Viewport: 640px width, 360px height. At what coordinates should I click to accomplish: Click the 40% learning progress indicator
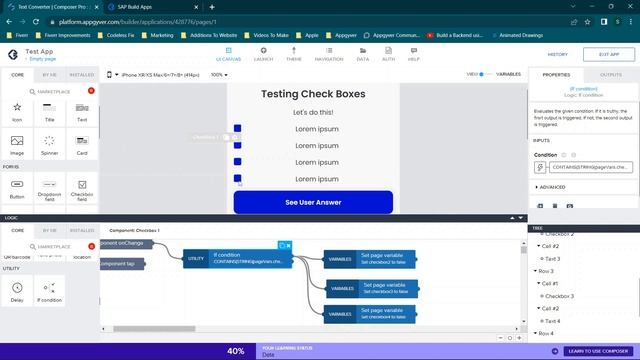click(x=236, y=351)
